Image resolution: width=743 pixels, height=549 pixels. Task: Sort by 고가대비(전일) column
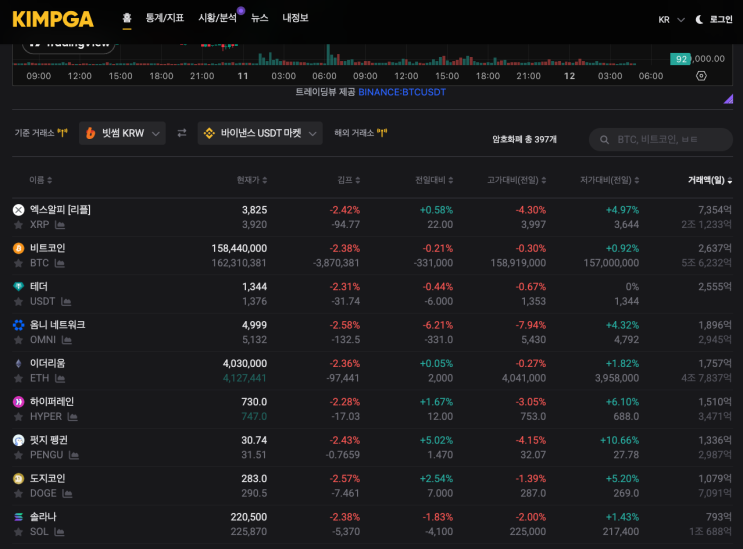click(516, 180)
